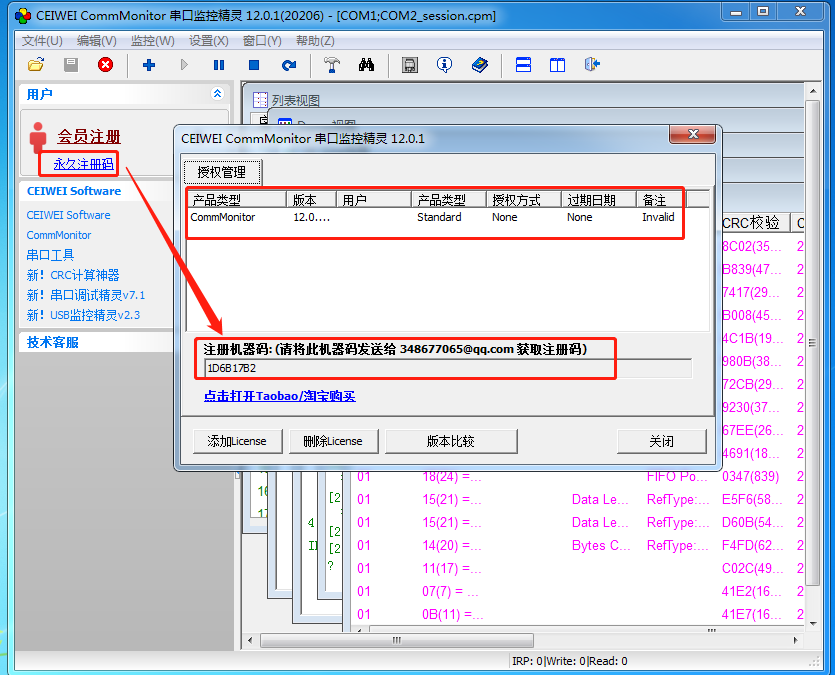This screenshot has height=675, width=835.
Task: Click machine code field 1D6B17B2
Action: [x=448, y=368]
